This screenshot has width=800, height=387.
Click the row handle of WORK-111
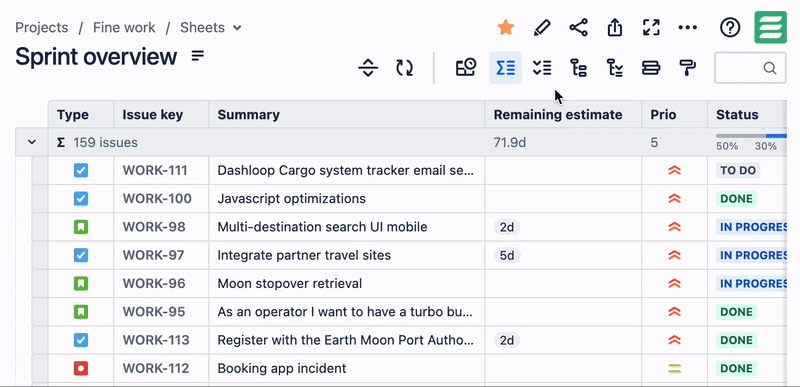pos(40,170)
